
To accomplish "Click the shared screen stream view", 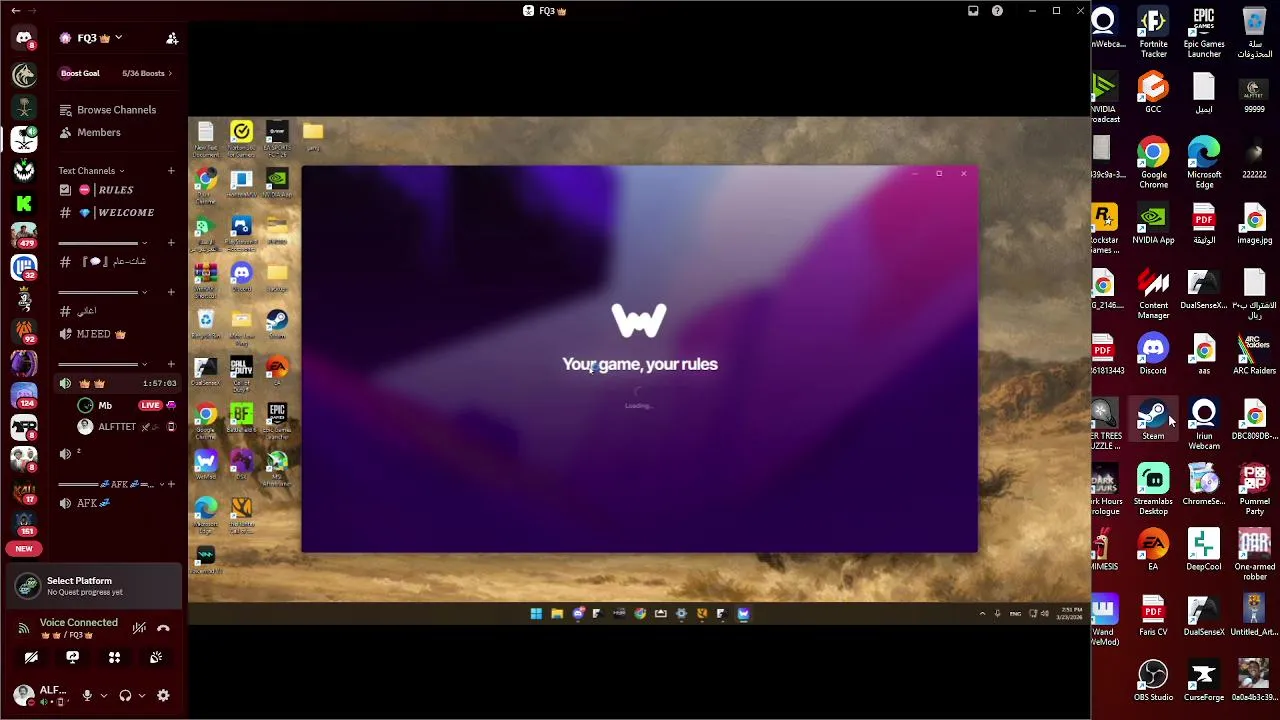I will point(639,370).
